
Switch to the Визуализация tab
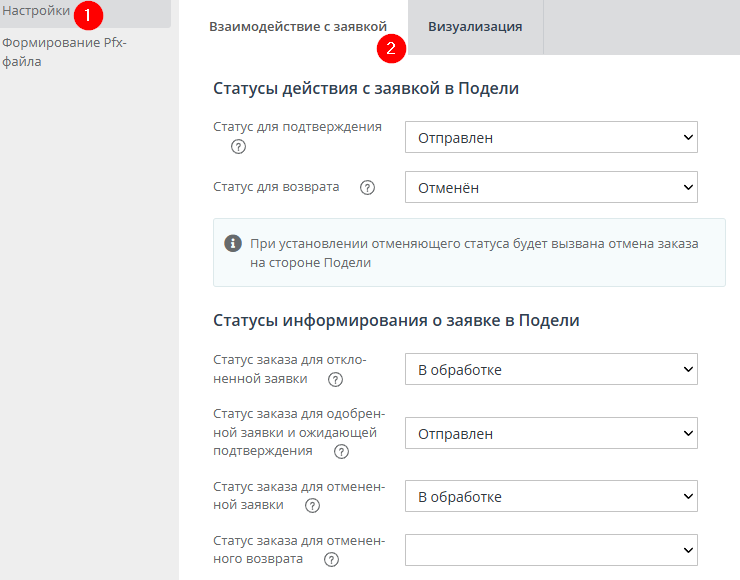point(475,27)
